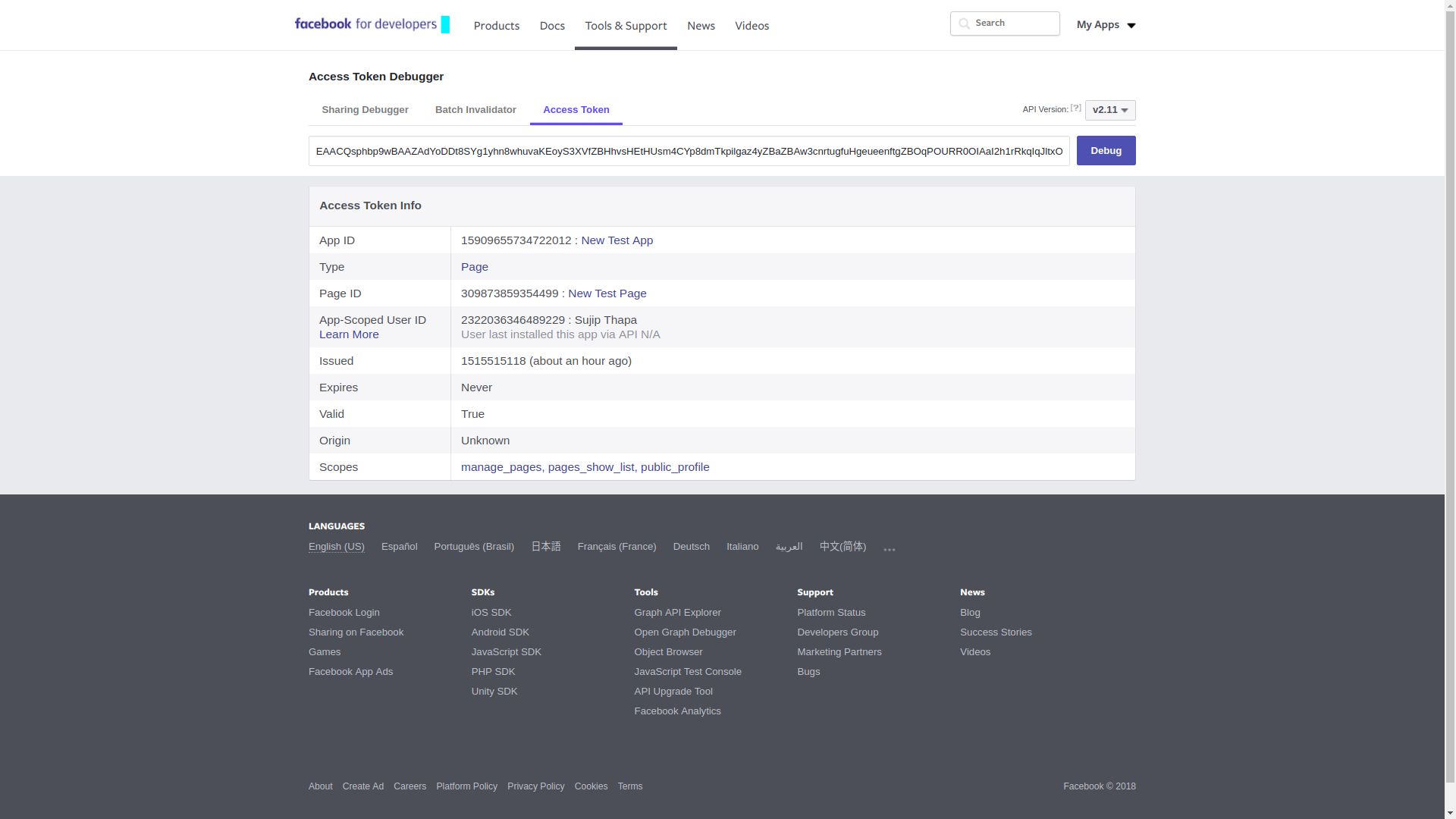Open the News nav item
The height and width of the screenshot is (819, 1456).
point(701,26)
